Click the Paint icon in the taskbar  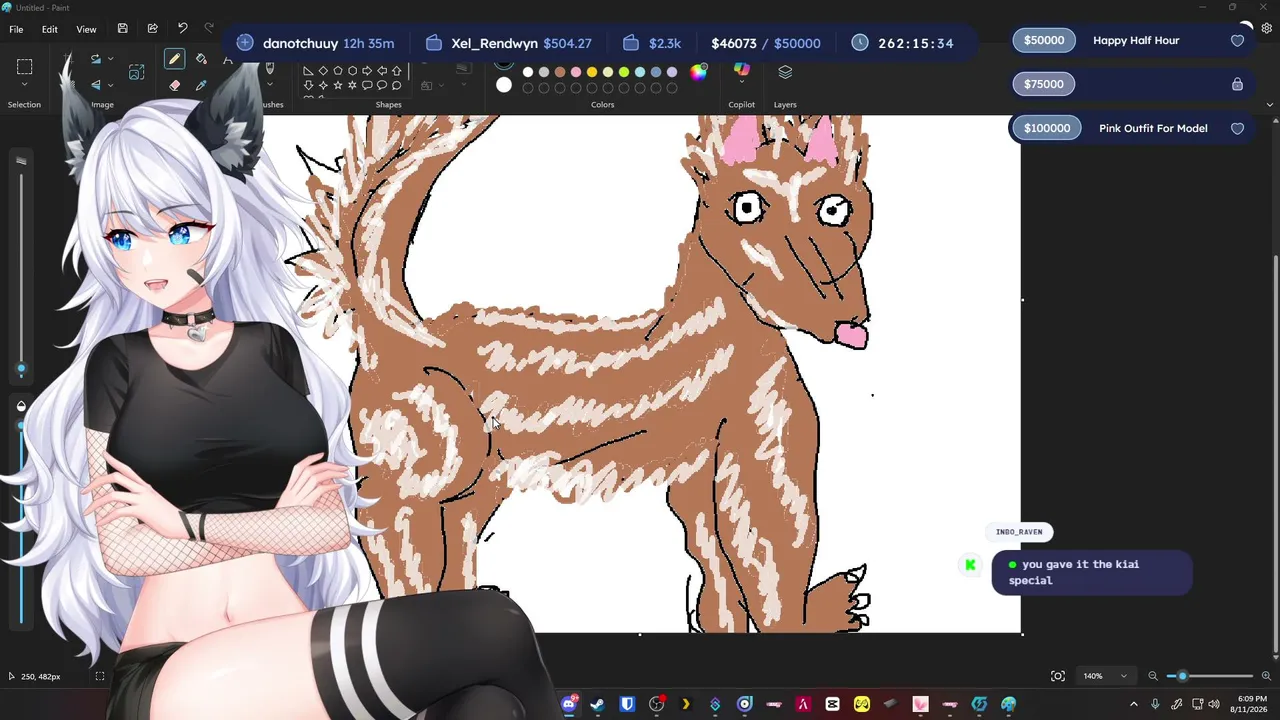coord(1008,704)
